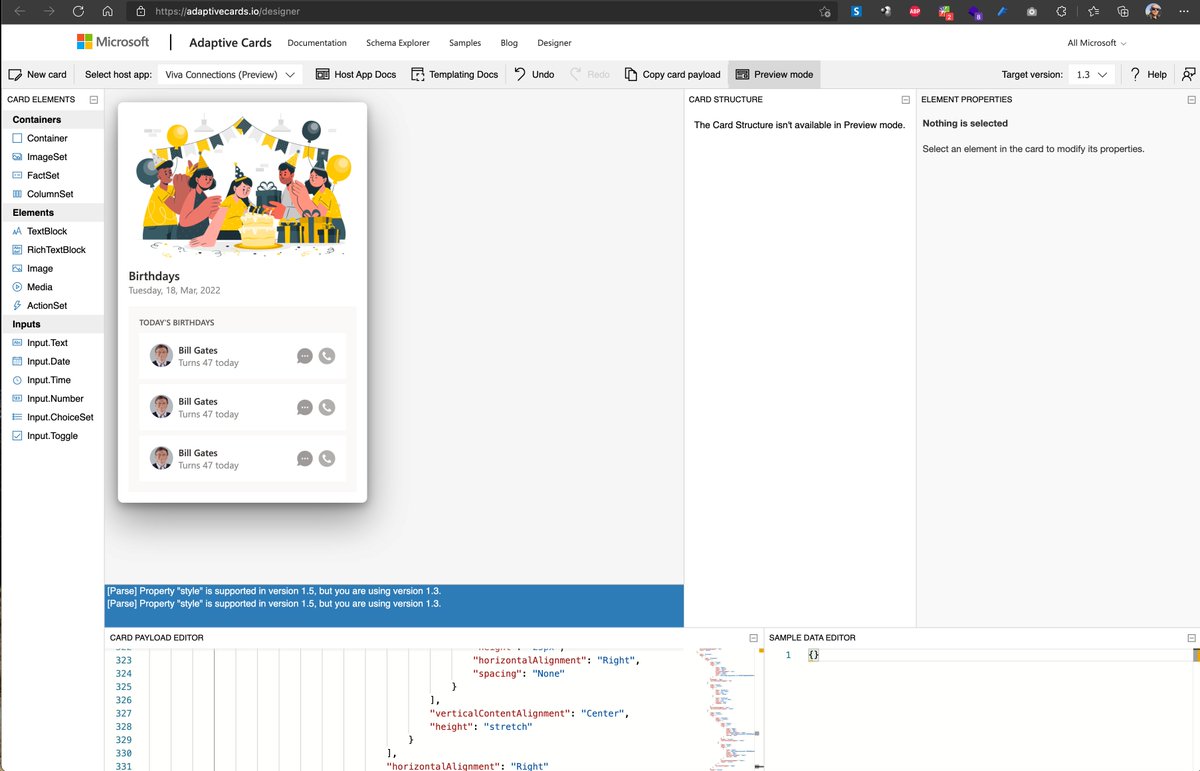Click the birthday party illustration
The image size is (1200, 771).
tap(243, 186)
